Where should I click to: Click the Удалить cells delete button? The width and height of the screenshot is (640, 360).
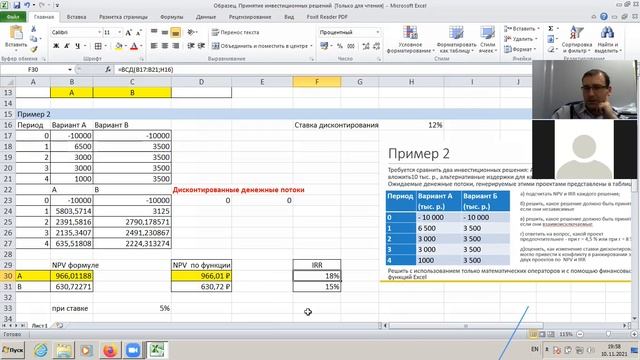[520, 39]
